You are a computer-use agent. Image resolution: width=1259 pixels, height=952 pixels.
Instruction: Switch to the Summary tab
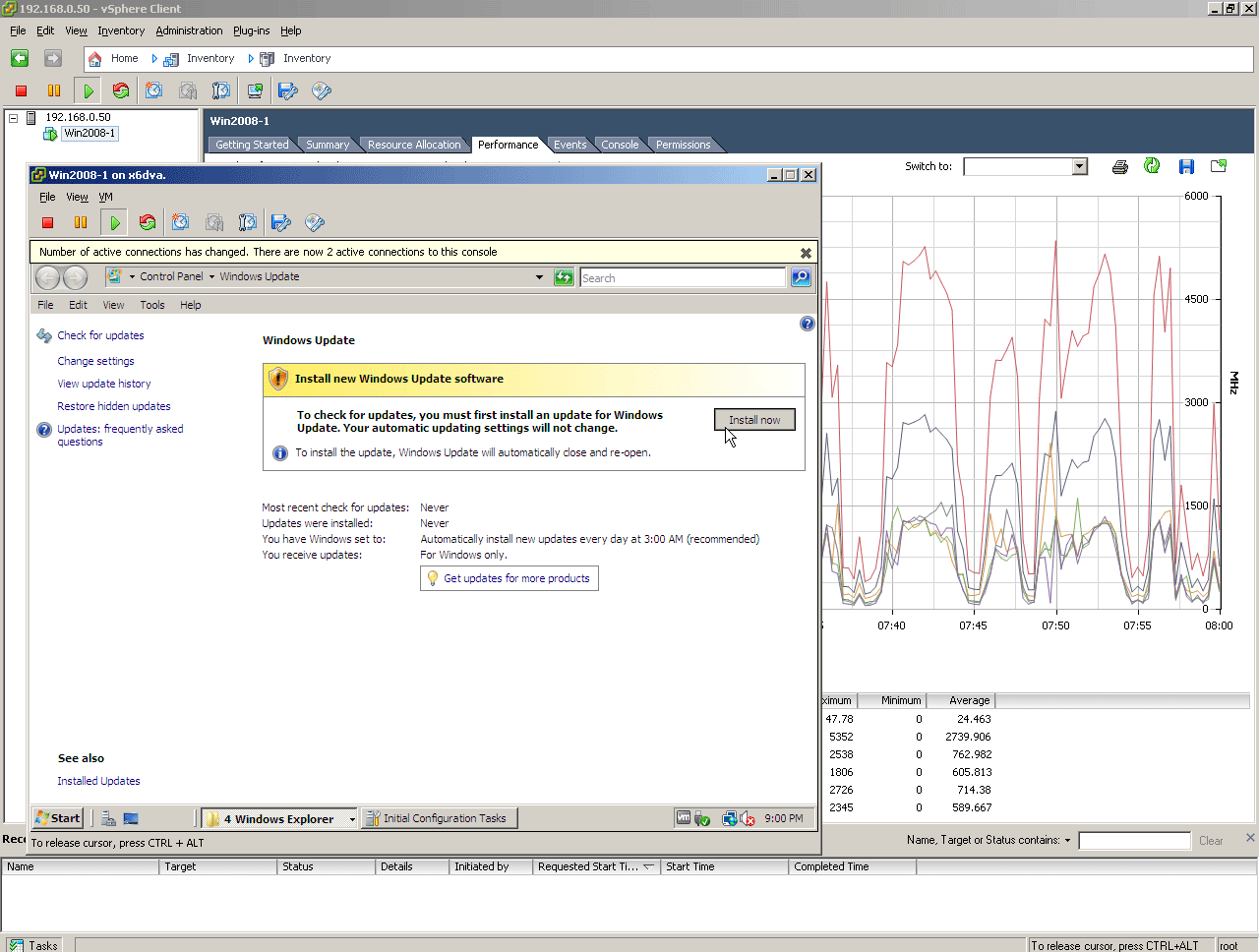pyautogui.click(x=328, y=145)
